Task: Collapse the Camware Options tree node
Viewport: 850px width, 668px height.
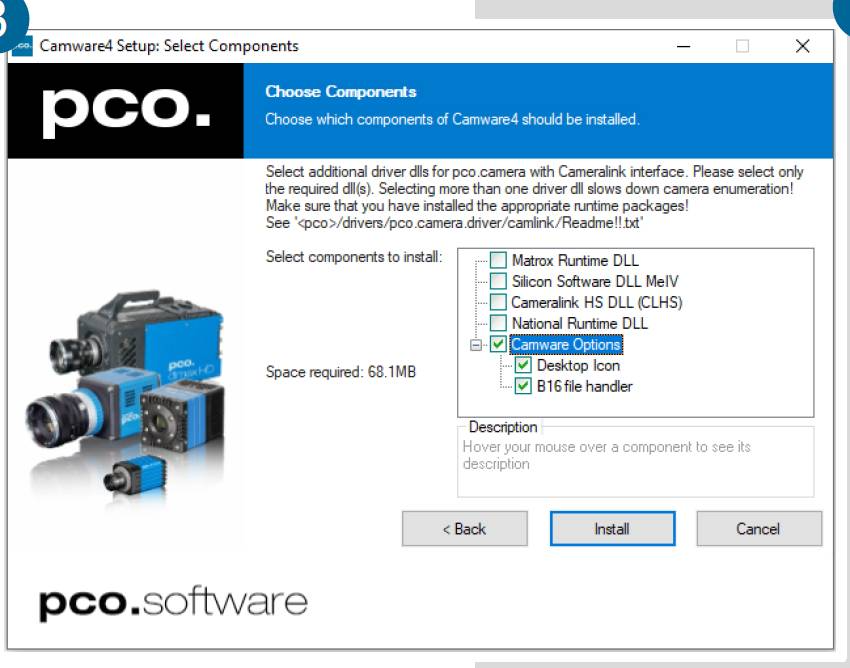Action: 478,345
